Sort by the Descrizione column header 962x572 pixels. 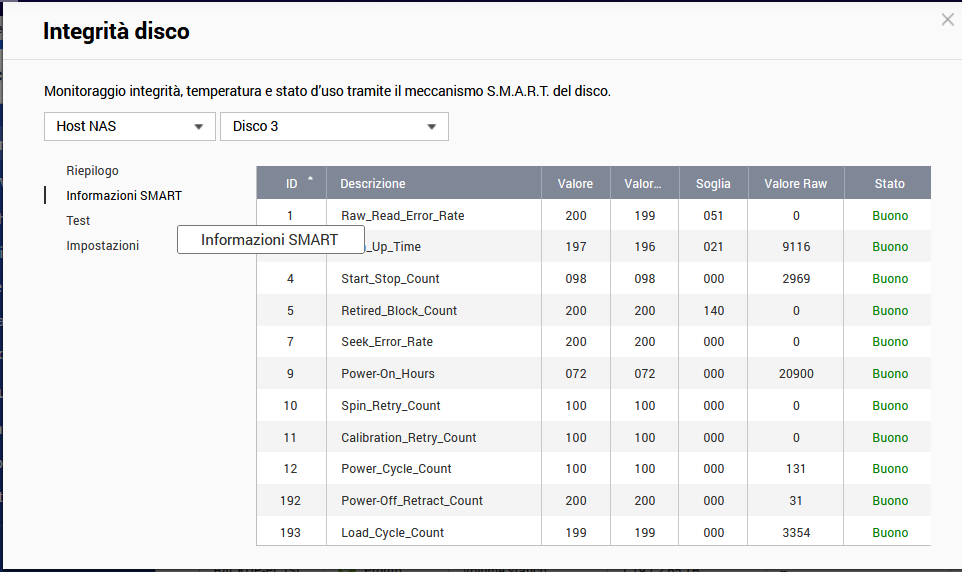pos(372,184)
